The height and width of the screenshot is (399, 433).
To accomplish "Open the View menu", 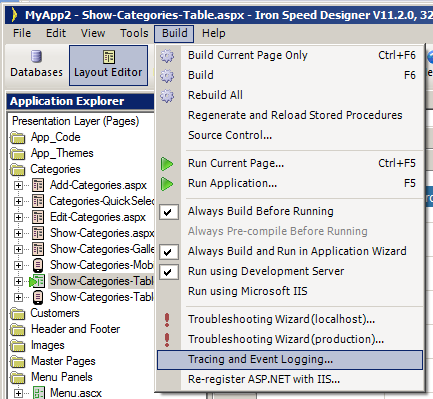I will [x=93, y=33].
